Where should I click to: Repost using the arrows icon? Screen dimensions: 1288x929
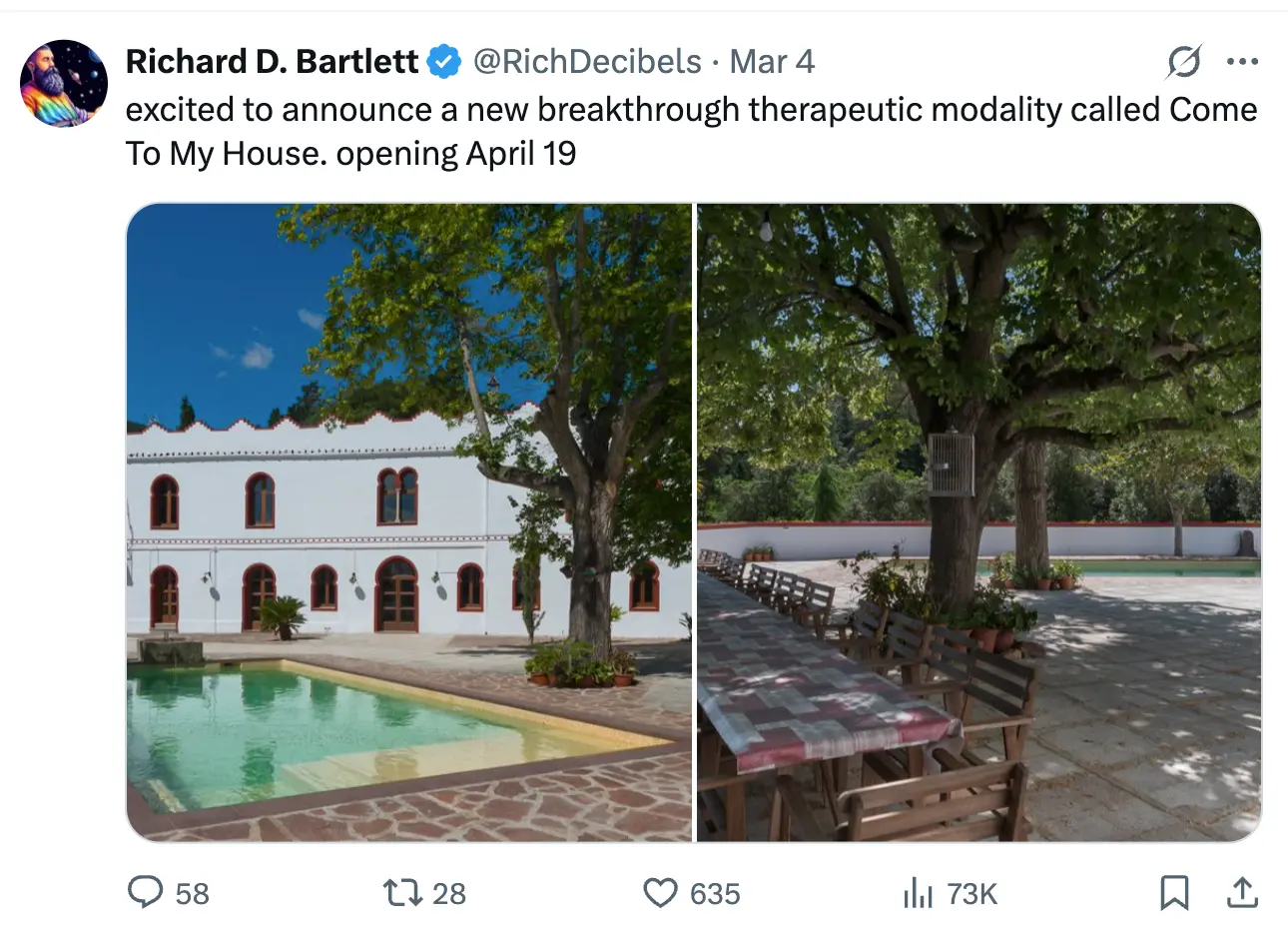pyautogui.click(x=402, y=892)
